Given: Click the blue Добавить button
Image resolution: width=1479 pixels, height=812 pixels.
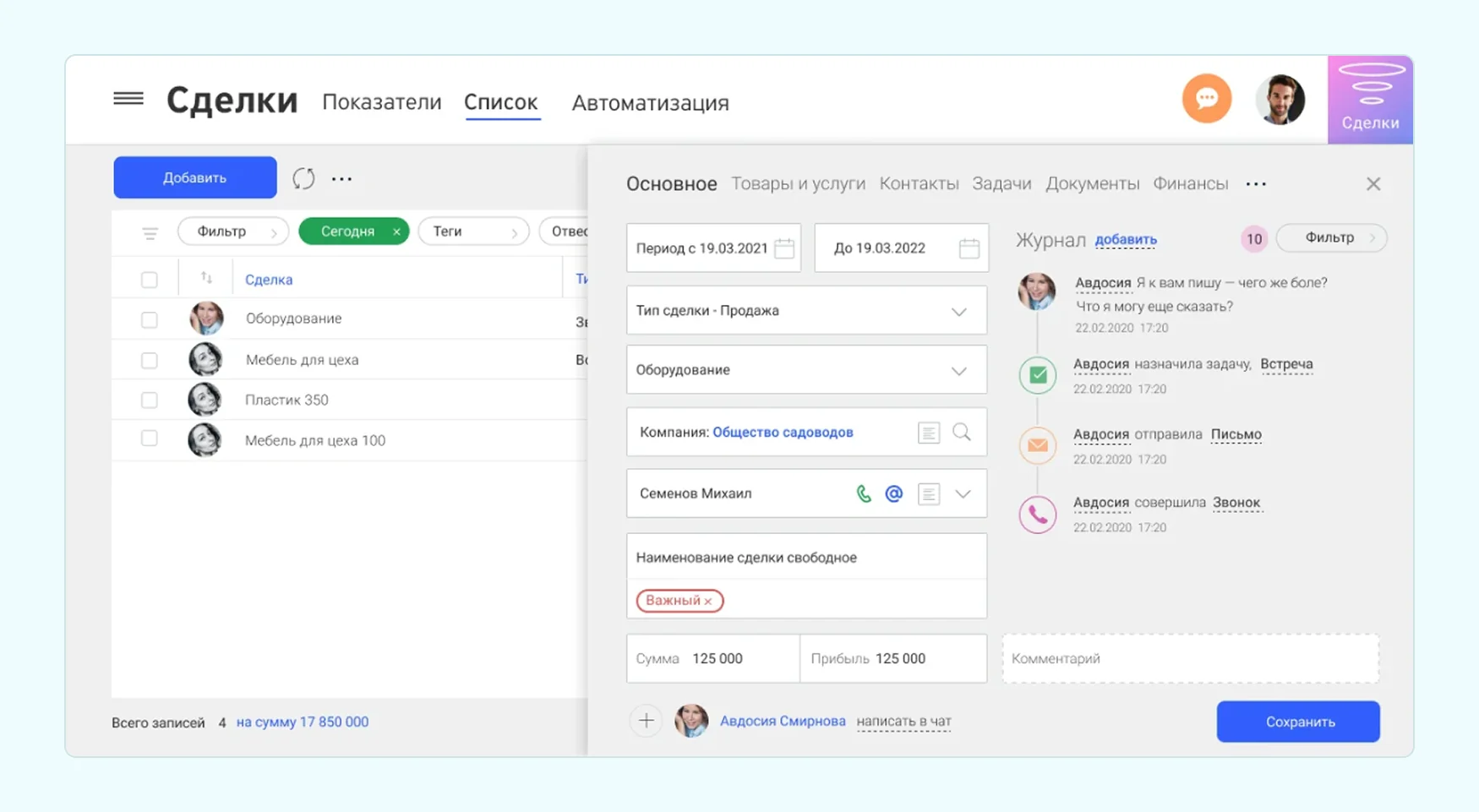Looking at the screenshot, I should [x=195, y=177].
